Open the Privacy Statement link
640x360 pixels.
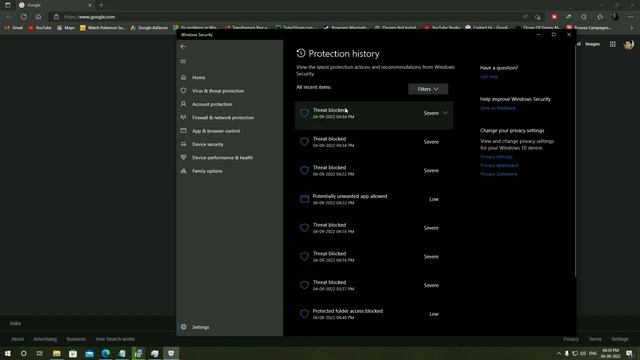click(499, 174)
